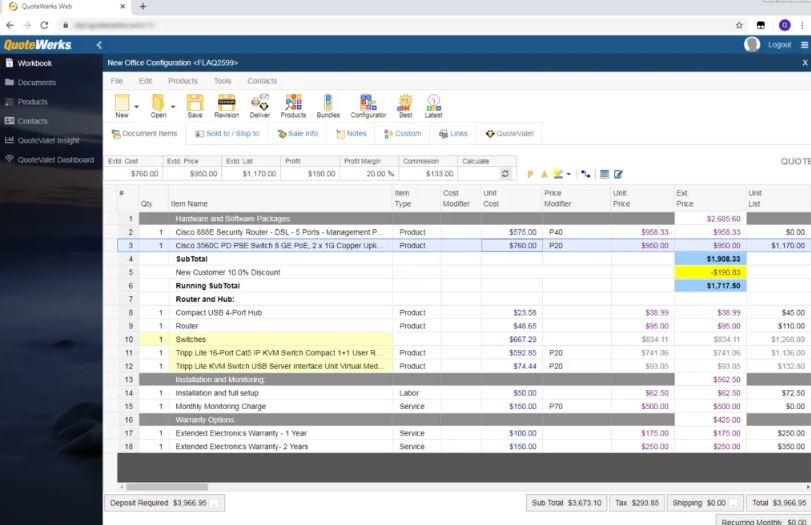Click the blue $1,717.50 Running SubTotal cell

pyautogui.click(x=711, y=286)
